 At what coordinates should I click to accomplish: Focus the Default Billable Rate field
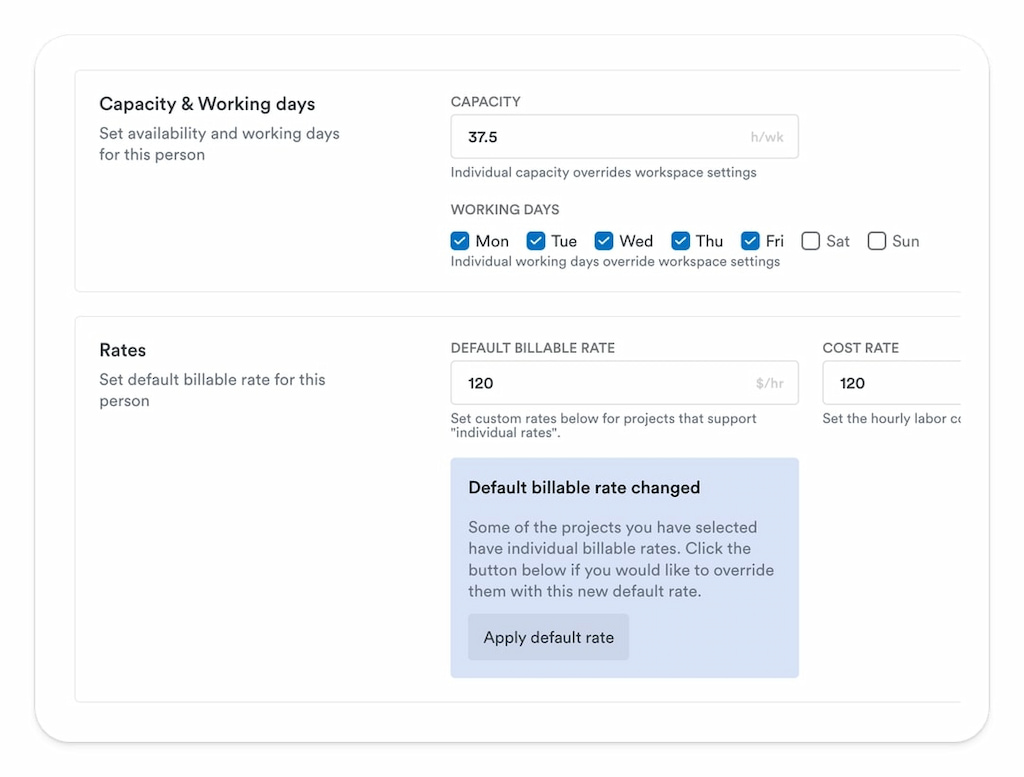pyautogui.click(x=624, y=383)
